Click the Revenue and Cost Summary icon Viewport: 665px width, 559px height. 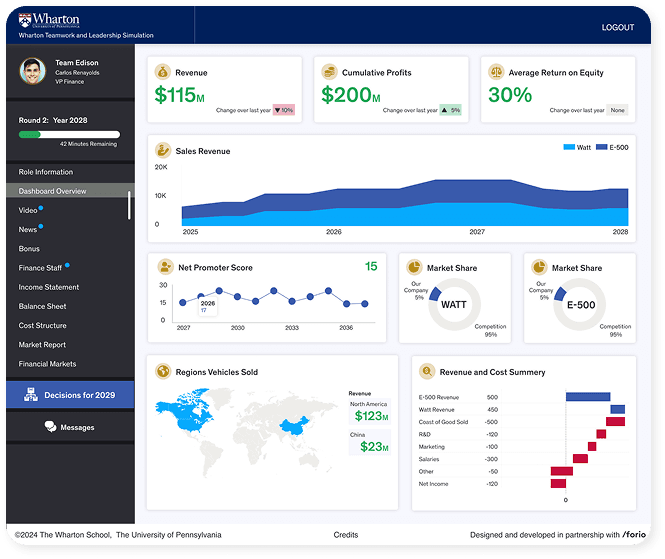pyautogui.click(x=427, y=372)
